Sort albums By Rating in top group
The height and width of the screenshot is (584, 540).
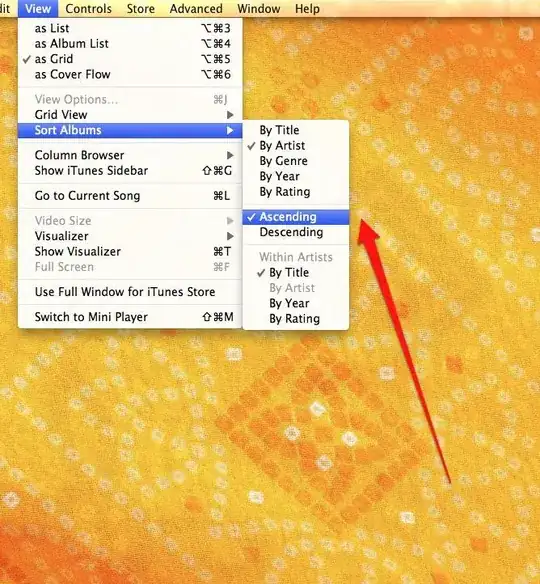(x=296, y=192)
